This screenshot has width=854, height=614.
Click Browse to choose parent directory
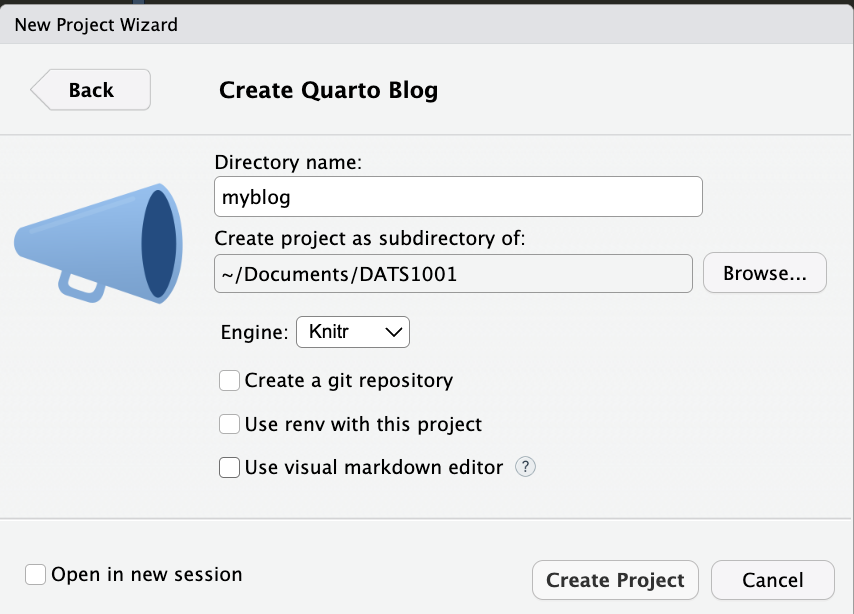765,273
